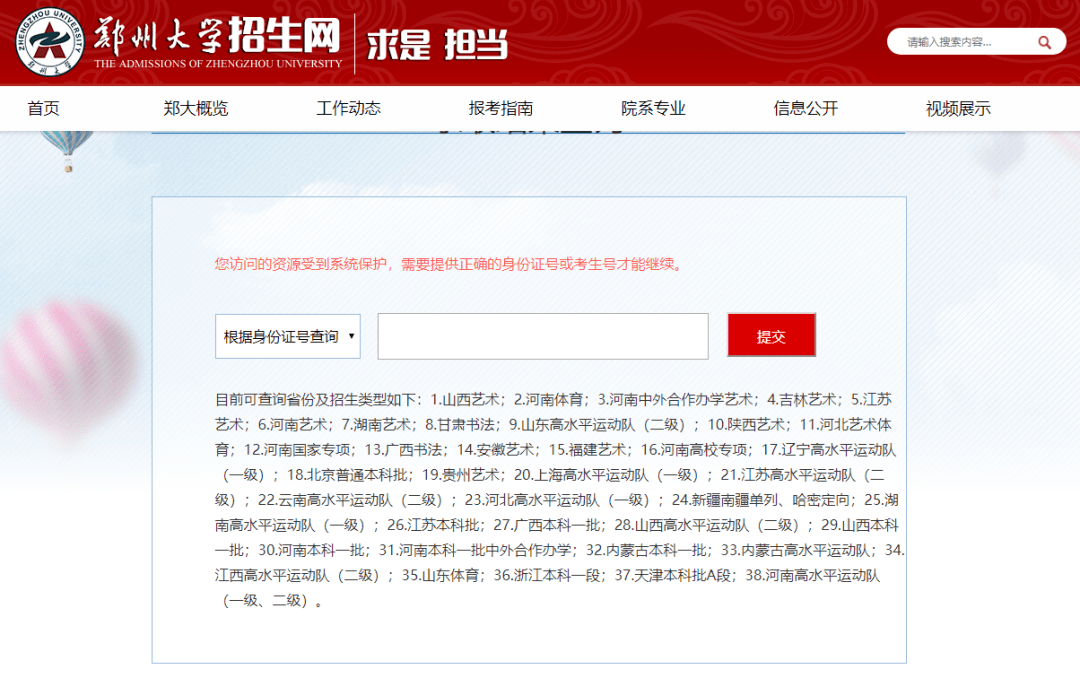Click the Zhengzhou University round logo emblem
Image resolution: width=1080 pixels, height=678 pixels.
(x=50, y=41)
